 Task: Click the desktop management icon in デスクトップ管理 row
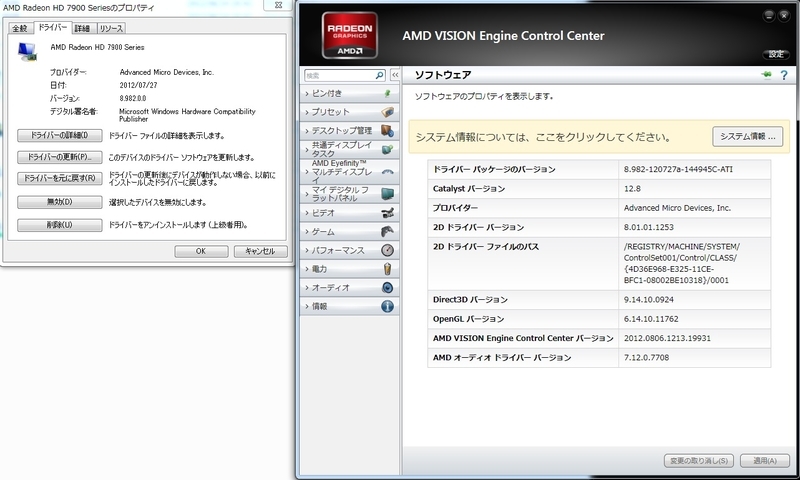coord(387,131)
